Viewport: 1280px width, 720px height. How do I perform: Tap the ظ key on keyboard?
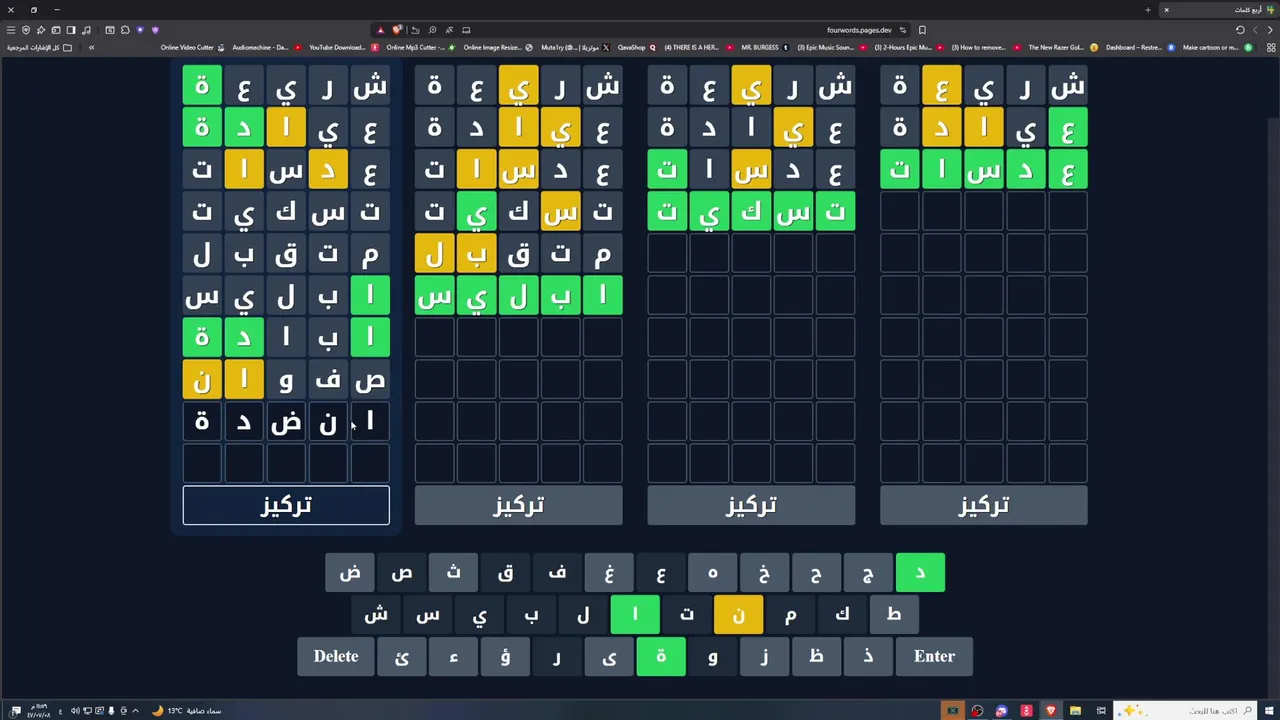[816, 656]
